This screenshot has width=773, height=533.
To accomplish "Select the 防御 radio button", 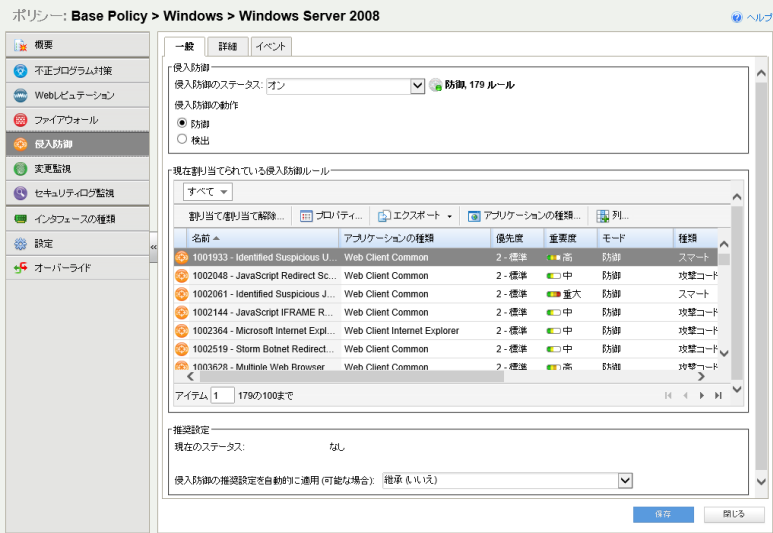I will [x=182, y=123].
